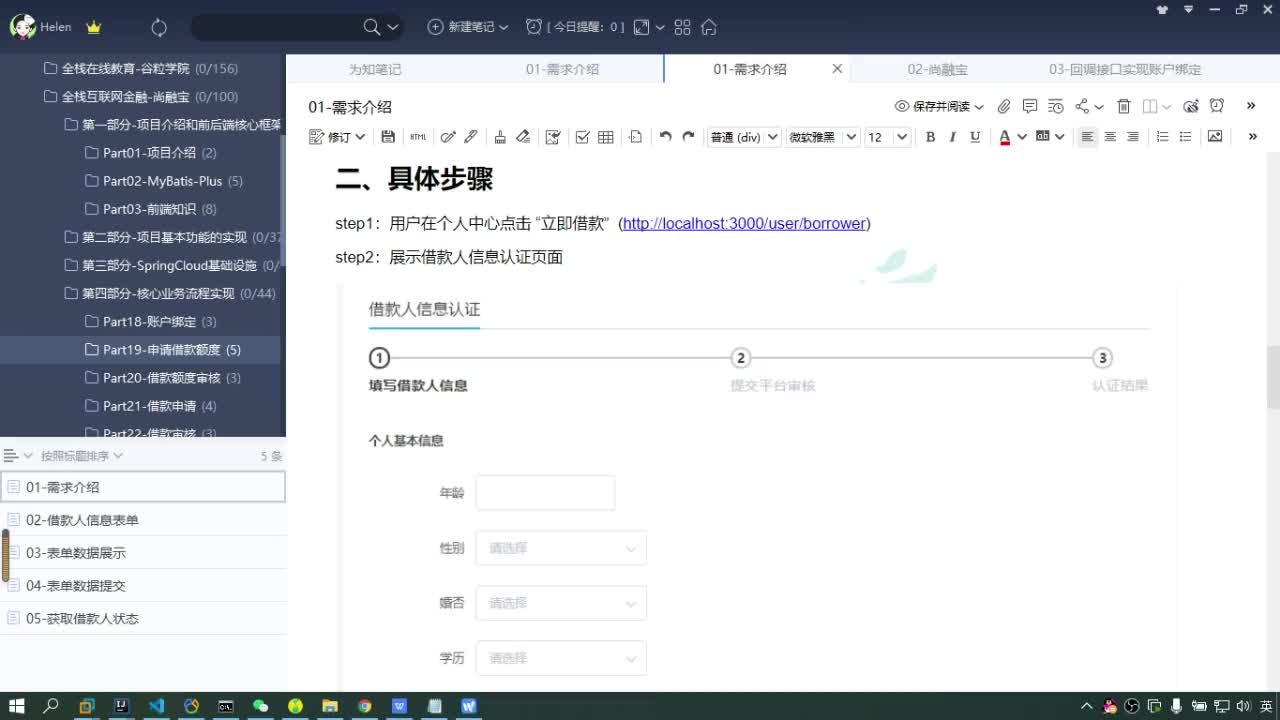Open Chrome from taskbar
The height and width of the screenshot is (720, 1280).
365,706
